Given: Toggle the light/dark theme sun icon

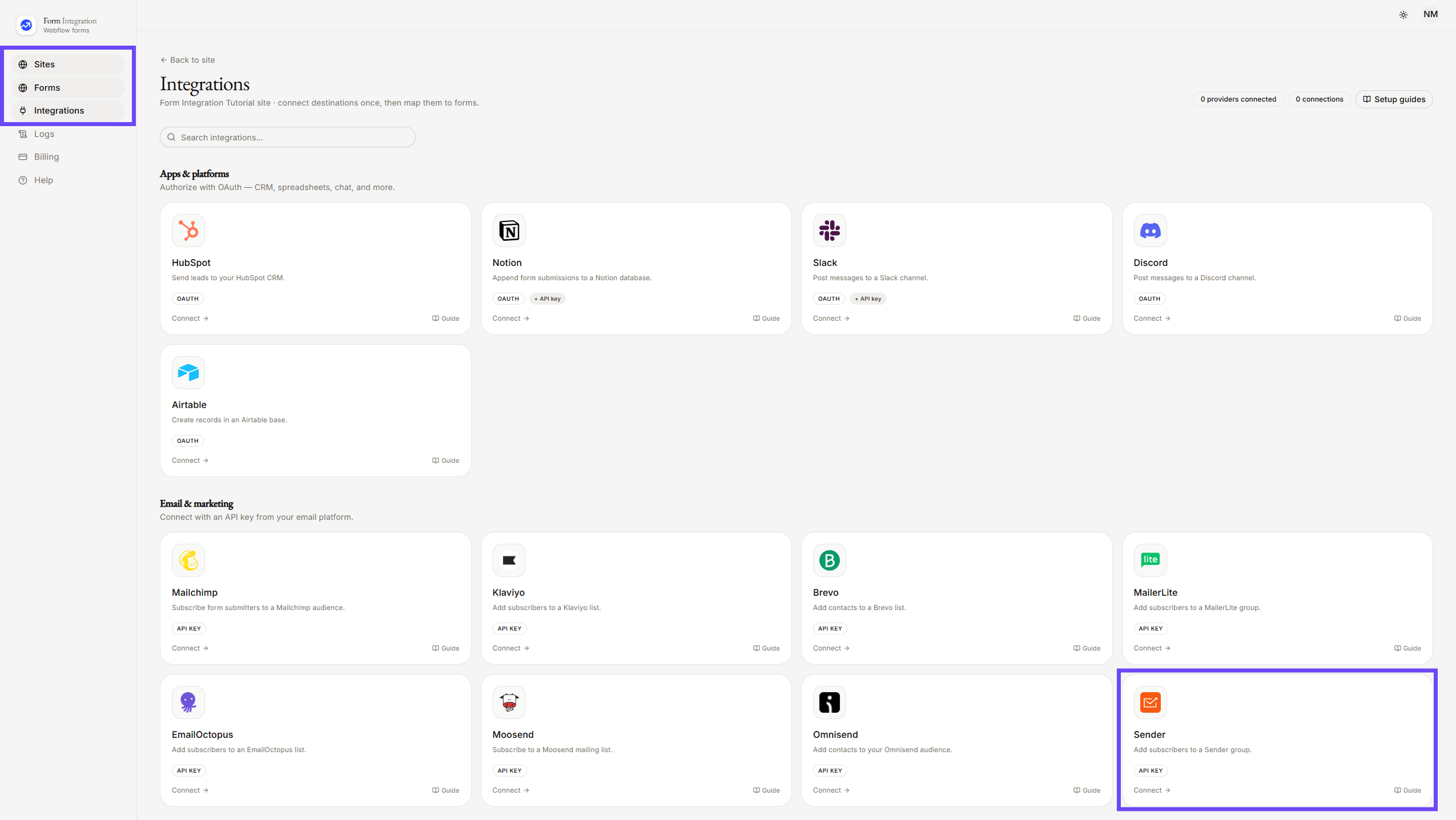Looking at the screenshot, I should 1403,15.
